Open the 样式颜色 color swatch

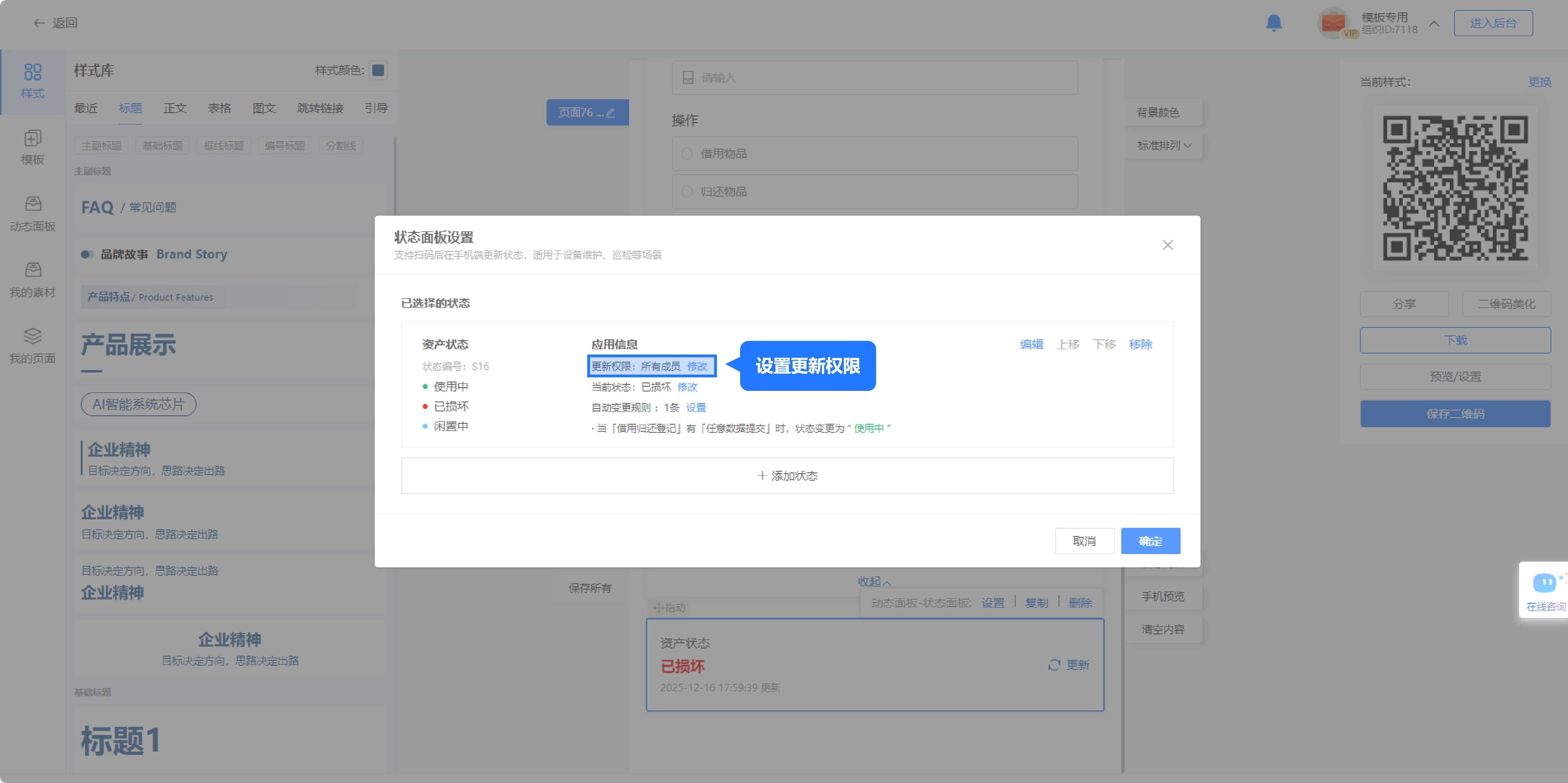coord(378,71)
